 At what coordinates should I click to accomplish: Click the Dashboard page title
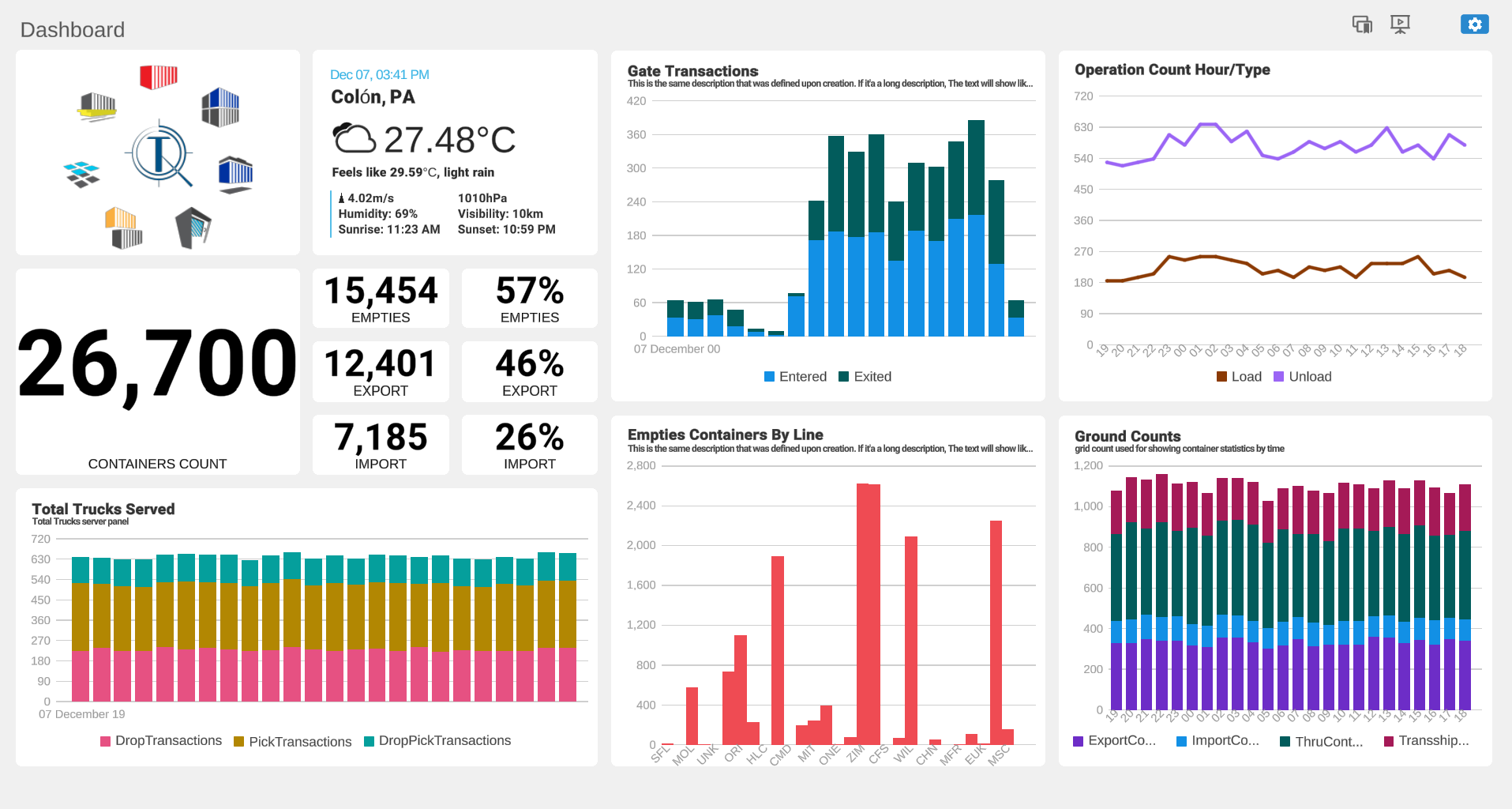pos(72,30)
